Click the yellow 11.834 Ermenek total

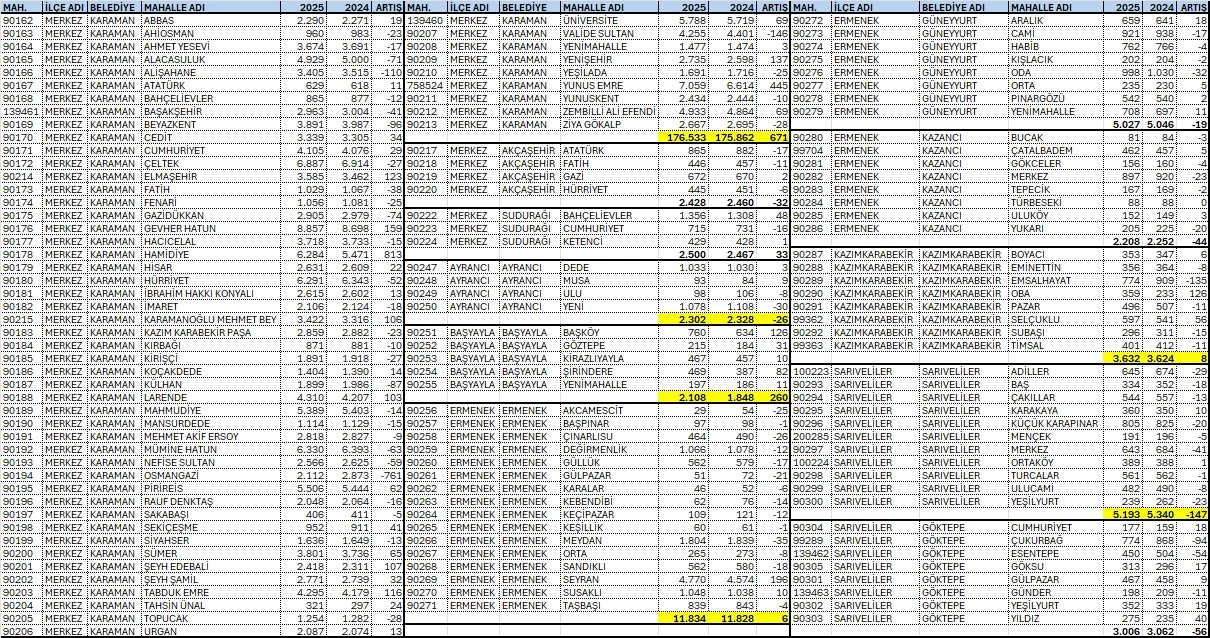[x=688, y=619]
